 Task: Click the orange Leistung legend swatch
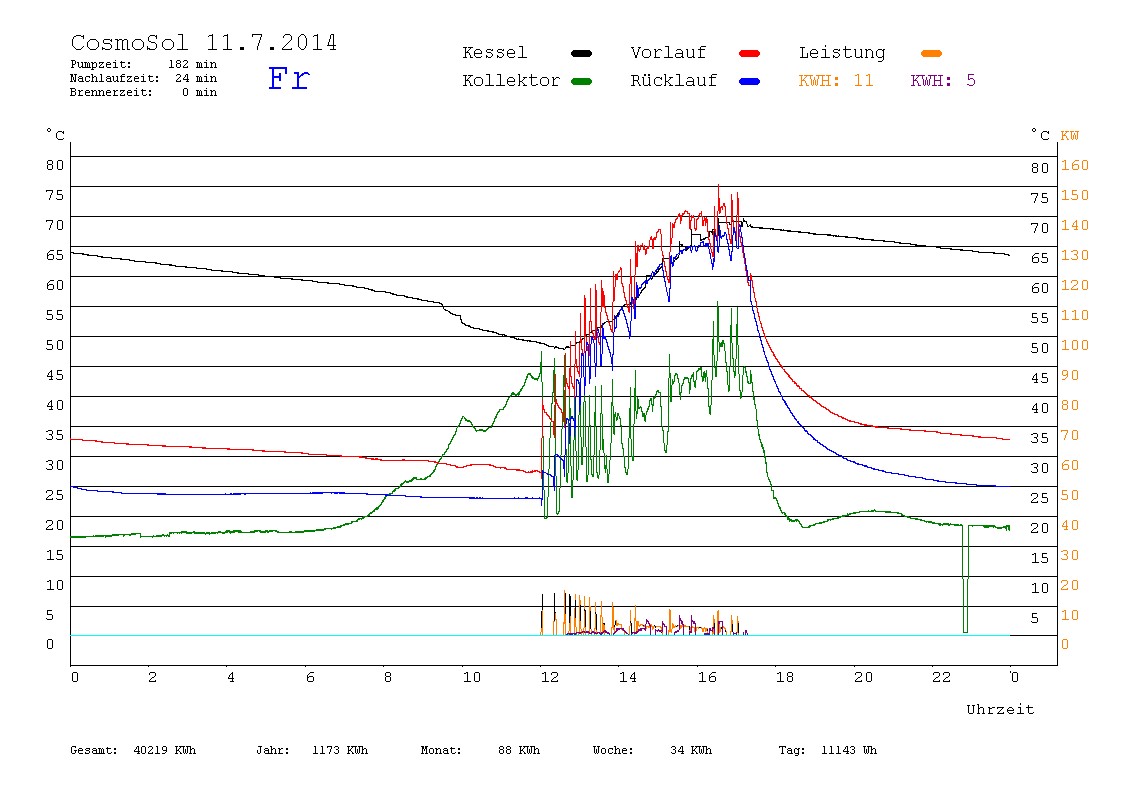(931, 53)
